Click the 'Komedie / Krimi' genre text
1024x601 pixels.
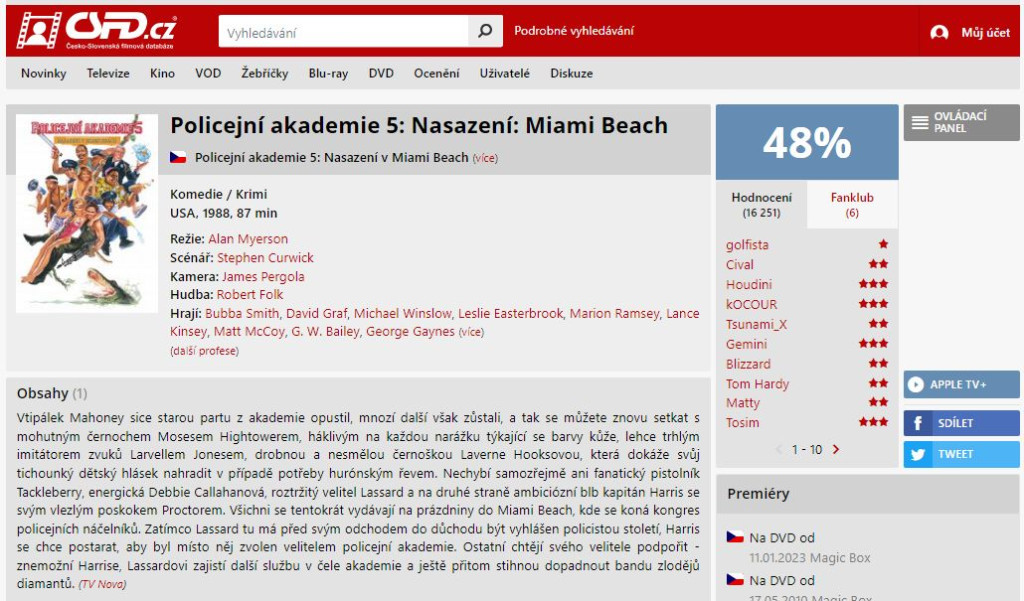(218, 194)
